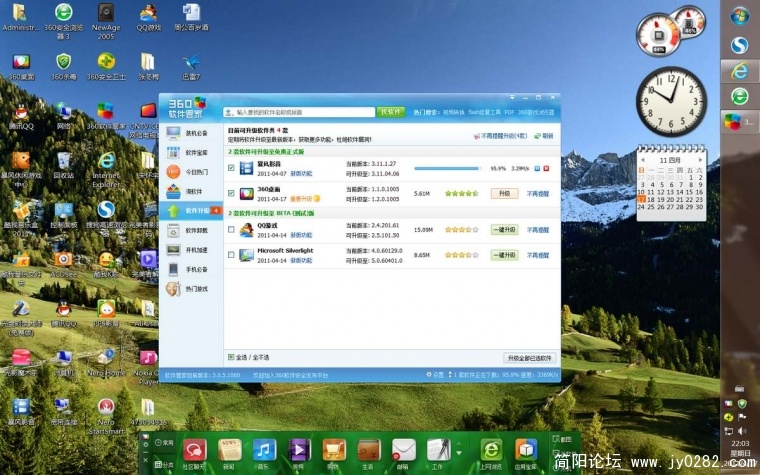
Task: Open 360杀毒 desktop icon
Action: point(63,66)
